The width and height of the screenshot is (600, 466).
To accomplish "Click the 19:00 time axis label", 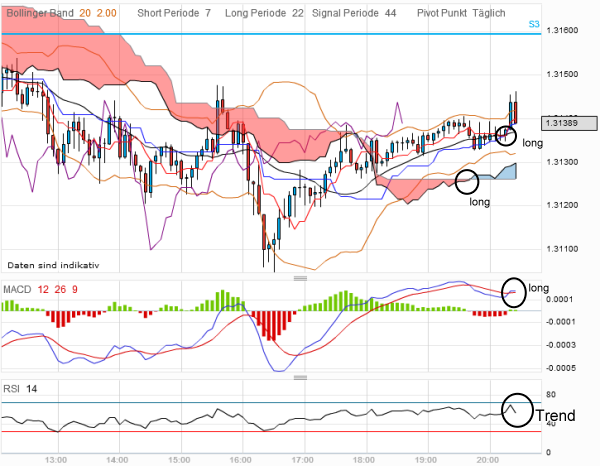I will (x=426, y=460).
